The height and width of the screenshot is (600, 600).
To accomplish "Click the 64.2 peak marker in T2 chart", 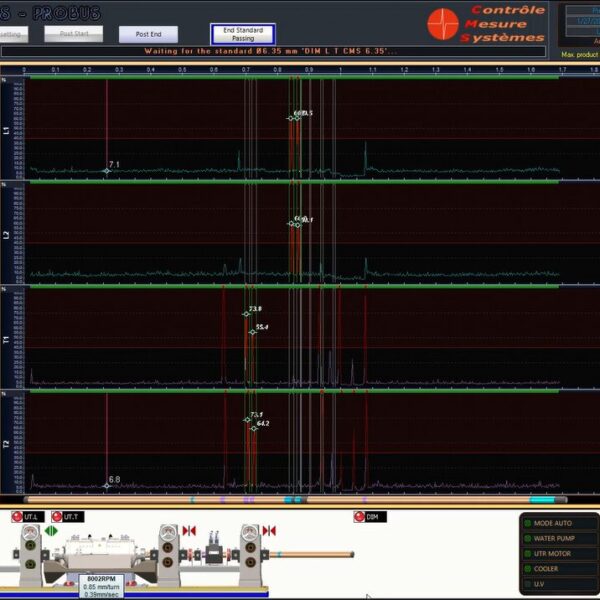I will [x=253, y=429].
